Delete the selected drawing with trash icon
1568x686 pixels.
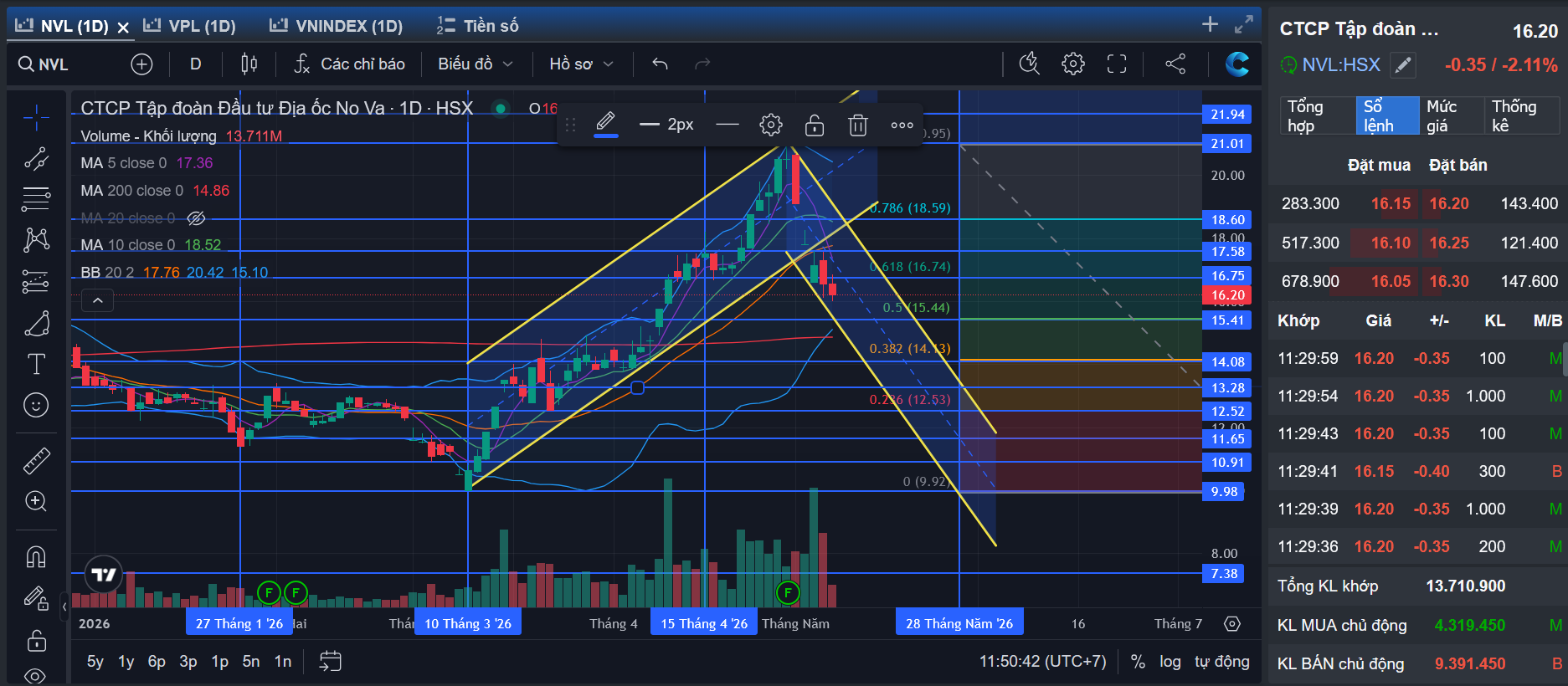coord(858,125)
